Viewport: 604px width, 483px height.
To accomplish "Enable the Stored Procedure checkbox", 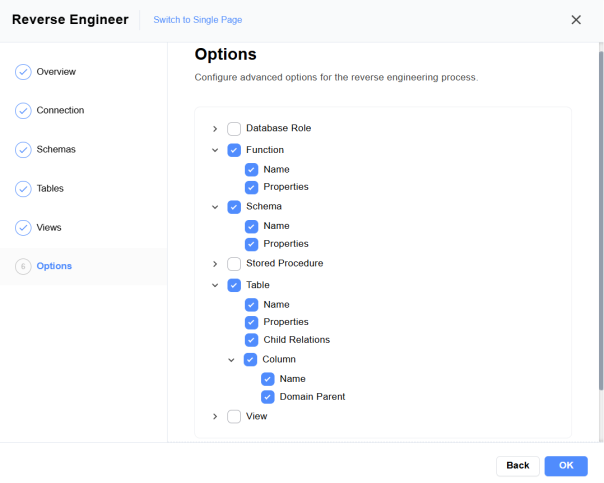I will (234, 264).
